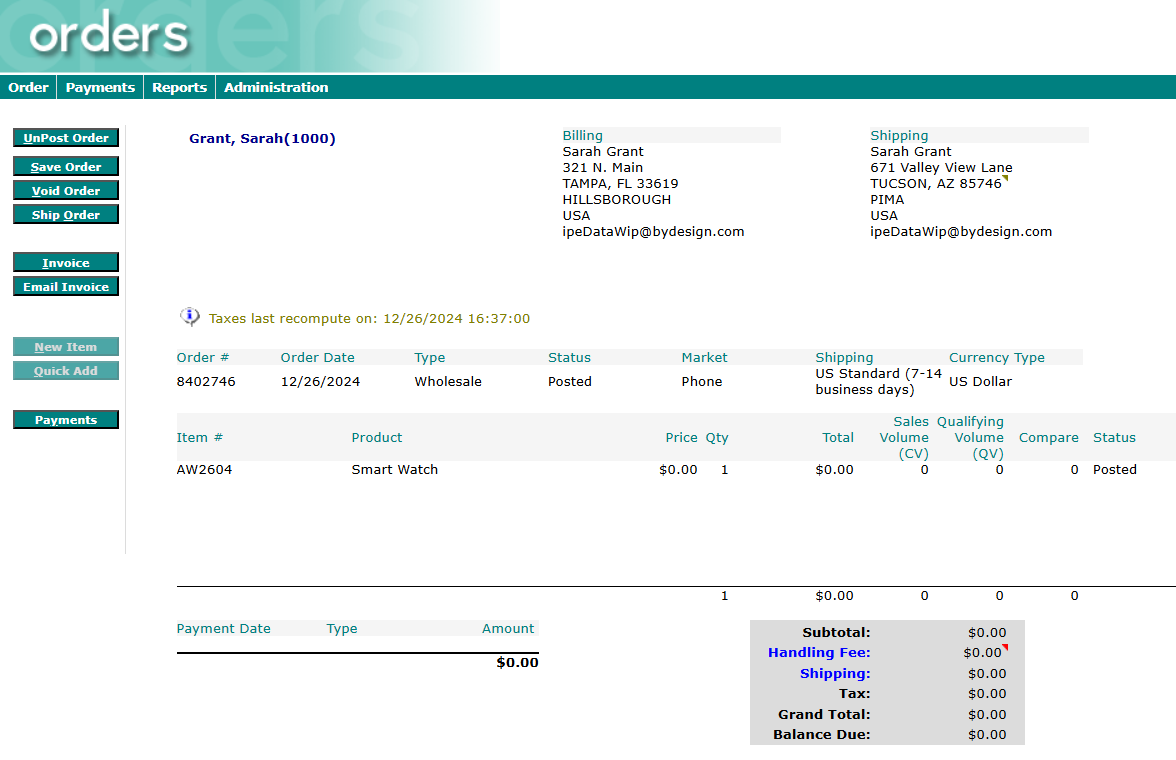Click the Ship Order button
Viewport: 1176px width, 760px height.
[66, 215]
